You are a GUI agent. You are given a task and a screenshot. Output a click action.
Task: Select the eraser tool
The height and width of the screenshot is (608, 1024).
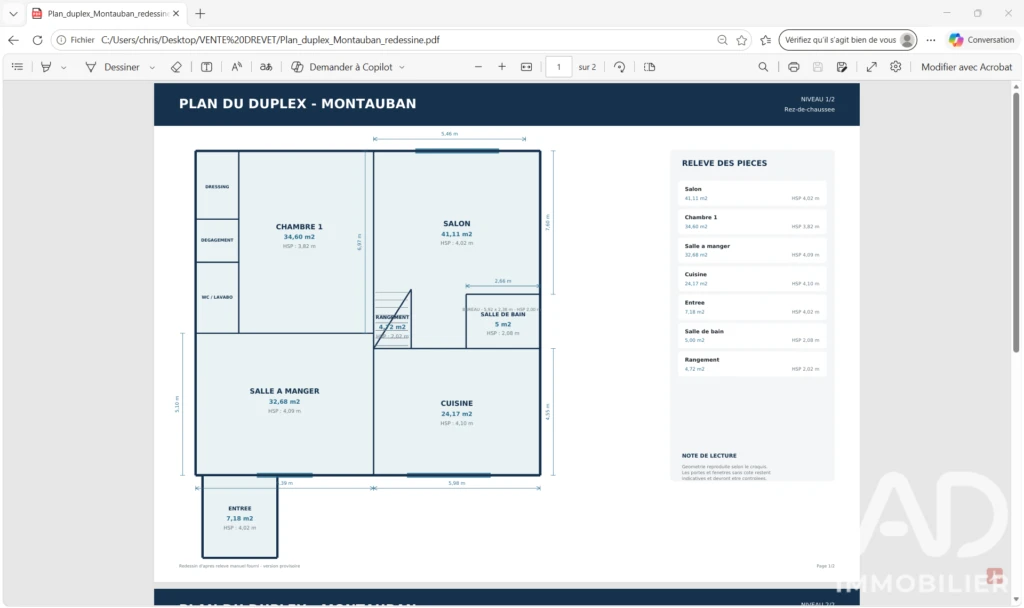point(176,67)
